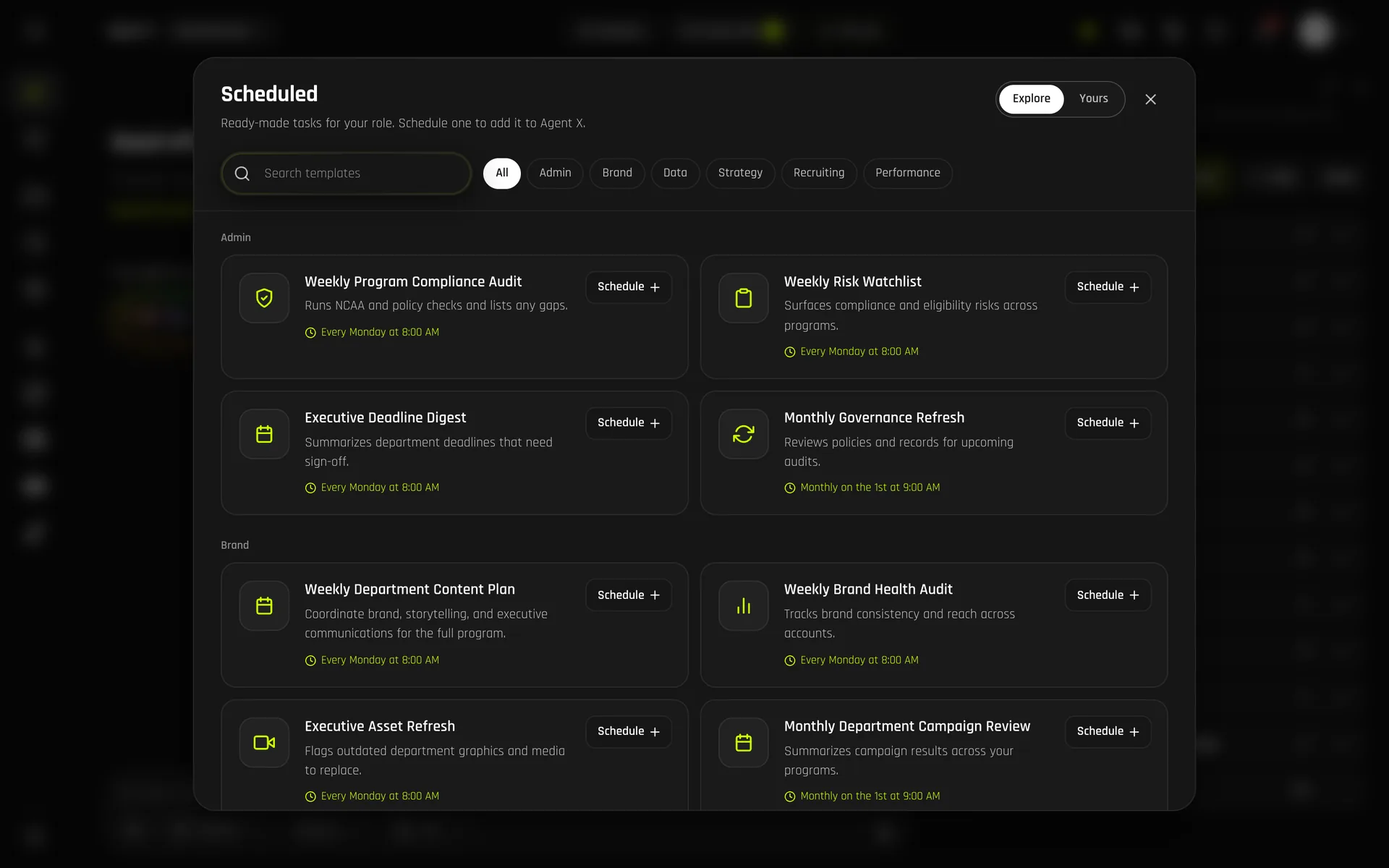
Task: Filter templates by Strategy
Action: [740, 174]
